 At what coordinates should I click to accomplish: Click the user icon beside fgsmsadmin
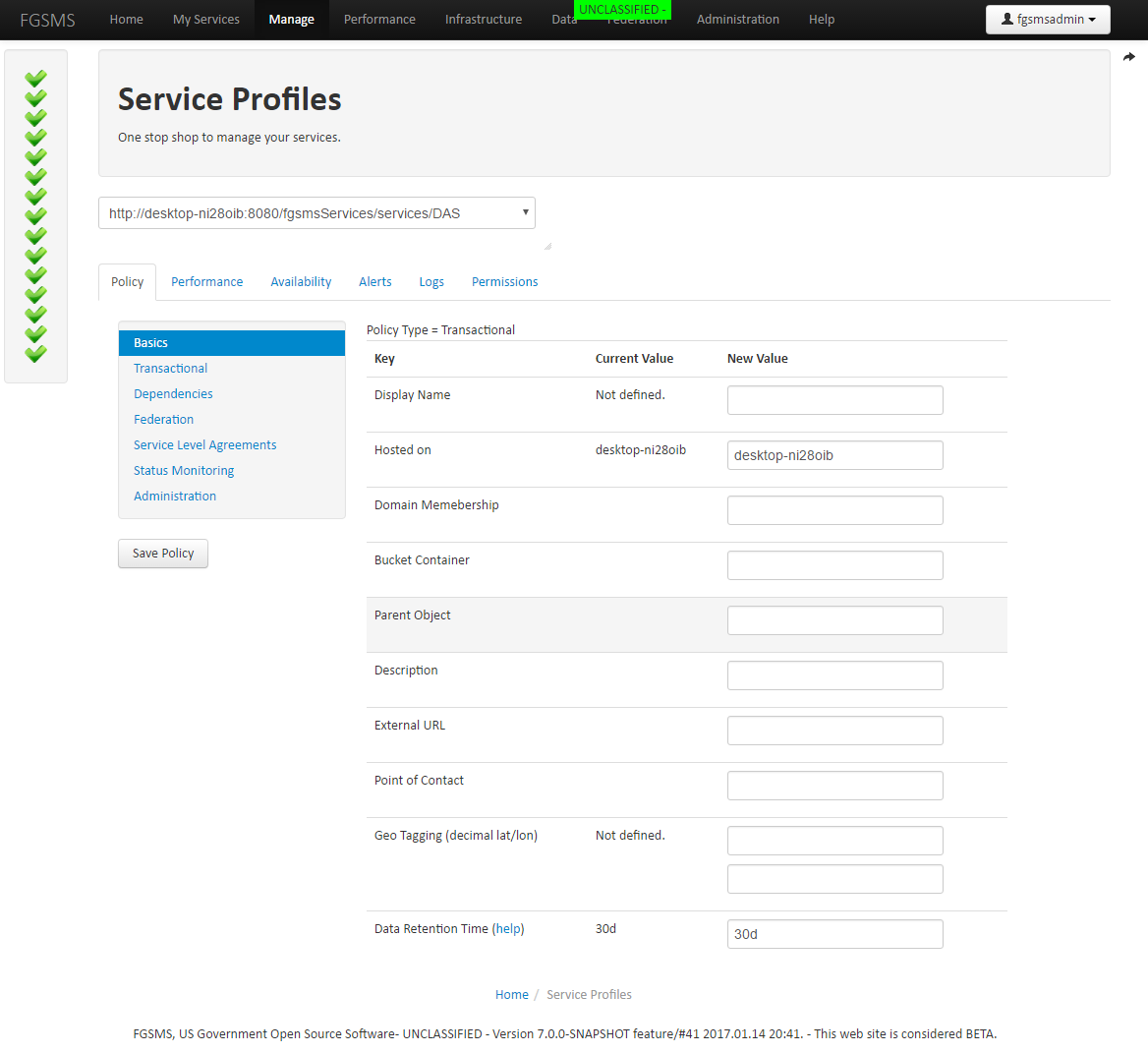(x=1007, y=19)
